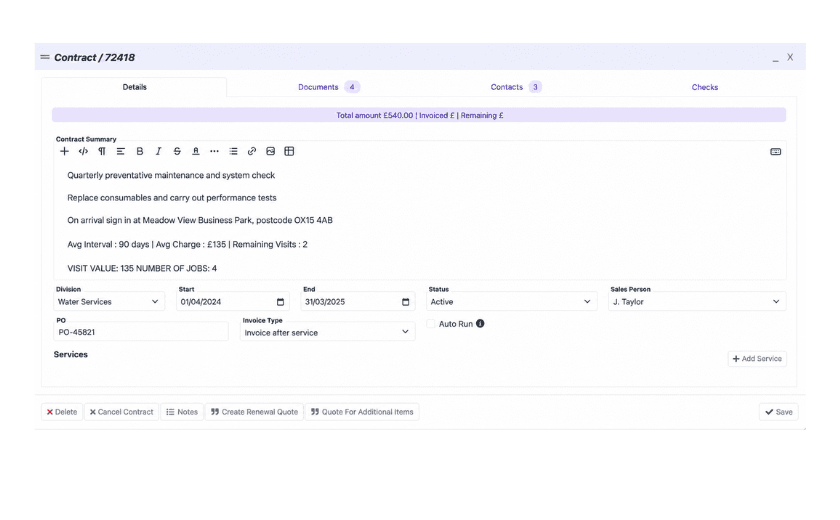Open the Notes button

pyautogui.click(x=182, y=412)
